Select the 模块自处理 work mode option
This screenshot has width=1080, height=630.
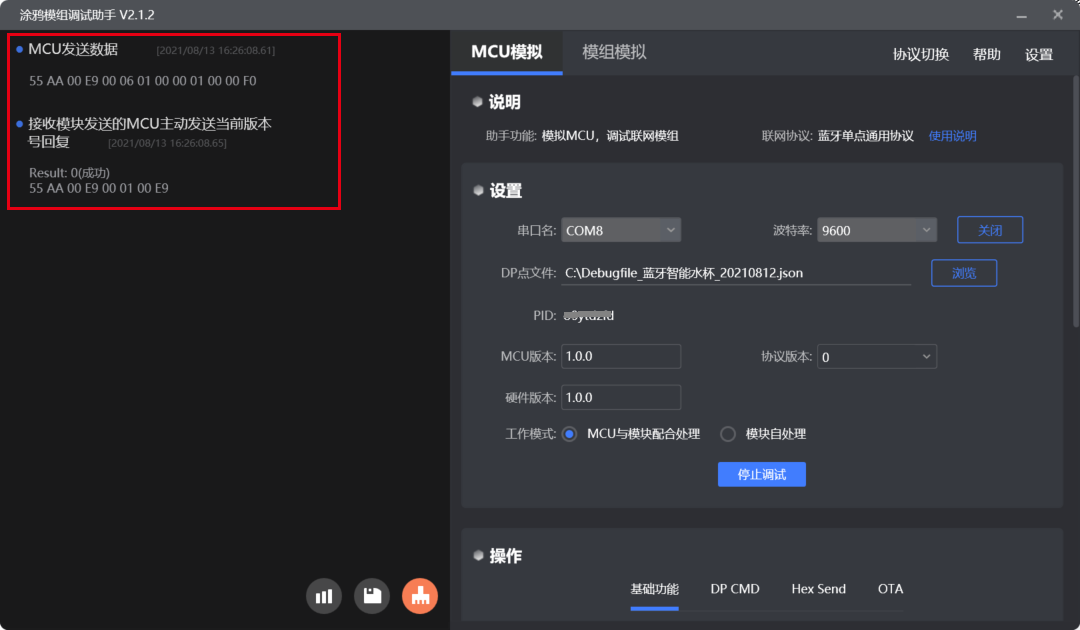point(728,434)
